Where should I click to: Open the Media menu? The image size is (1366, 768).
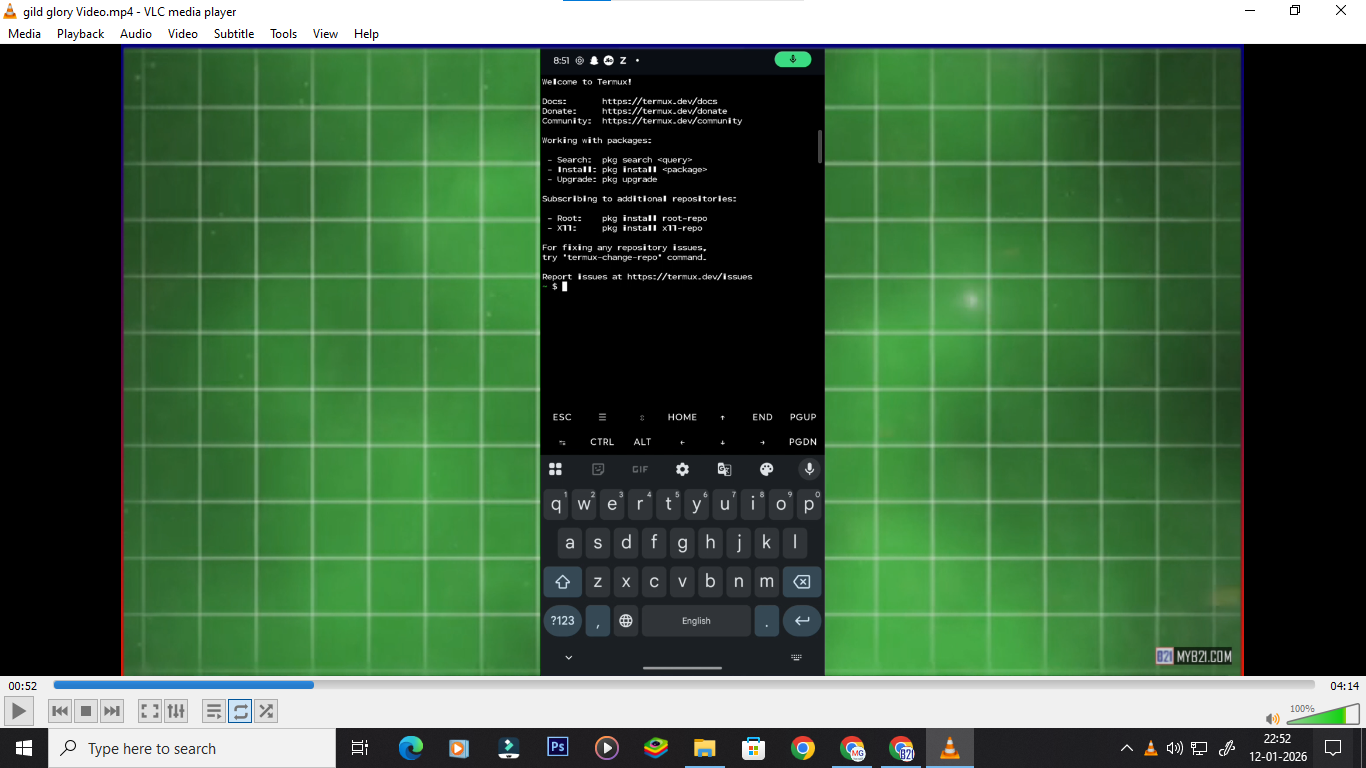tap(24, 33)
